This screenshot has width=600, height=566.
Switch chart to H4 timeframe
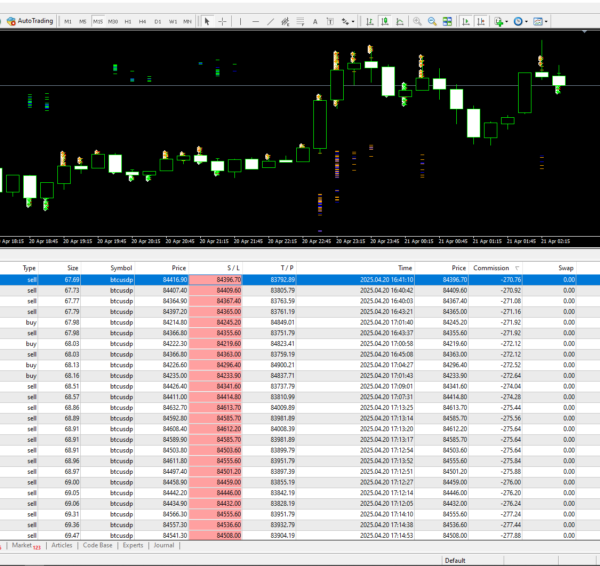pyautogui.click(x=143, y=20)
